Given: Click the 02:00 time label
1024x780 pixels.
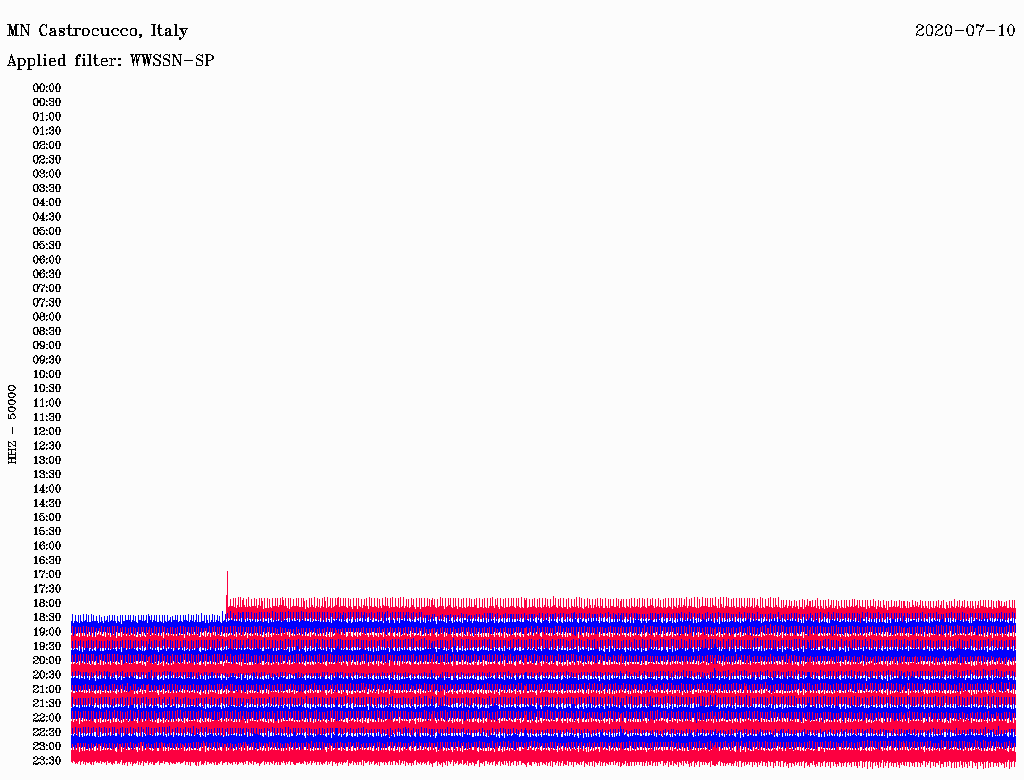Looking at the screenshot, I should click(x=47, y=145).
